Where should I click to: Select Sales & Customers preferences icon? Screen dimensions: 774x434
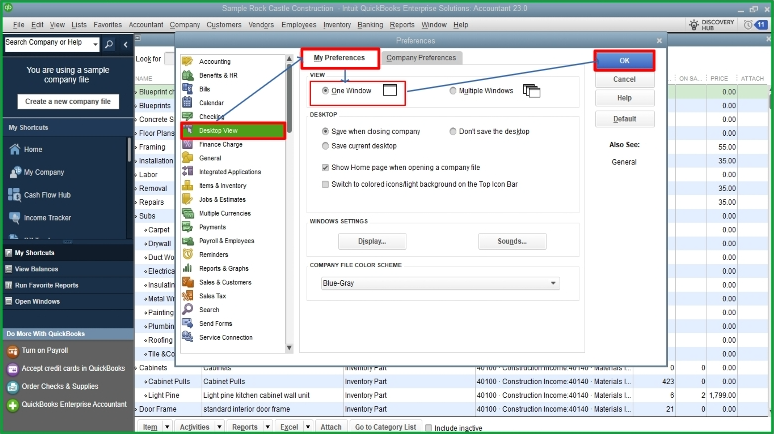[x=188, y=282]
